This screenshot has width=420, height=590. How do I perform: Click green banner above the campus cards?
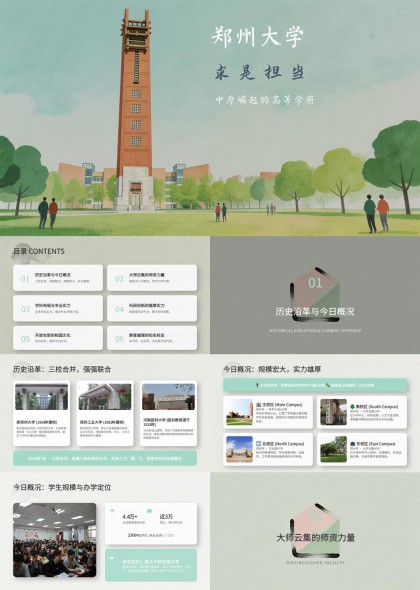315,385
